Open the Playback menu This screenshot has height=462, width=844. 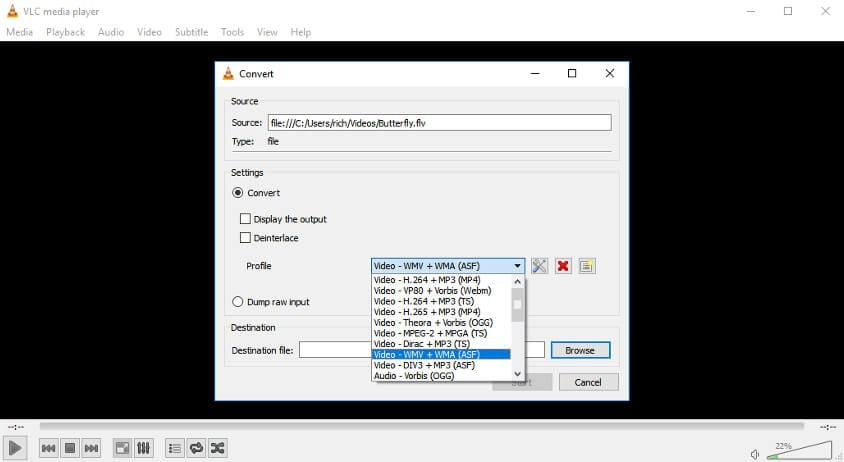click(x=66, y=32)
